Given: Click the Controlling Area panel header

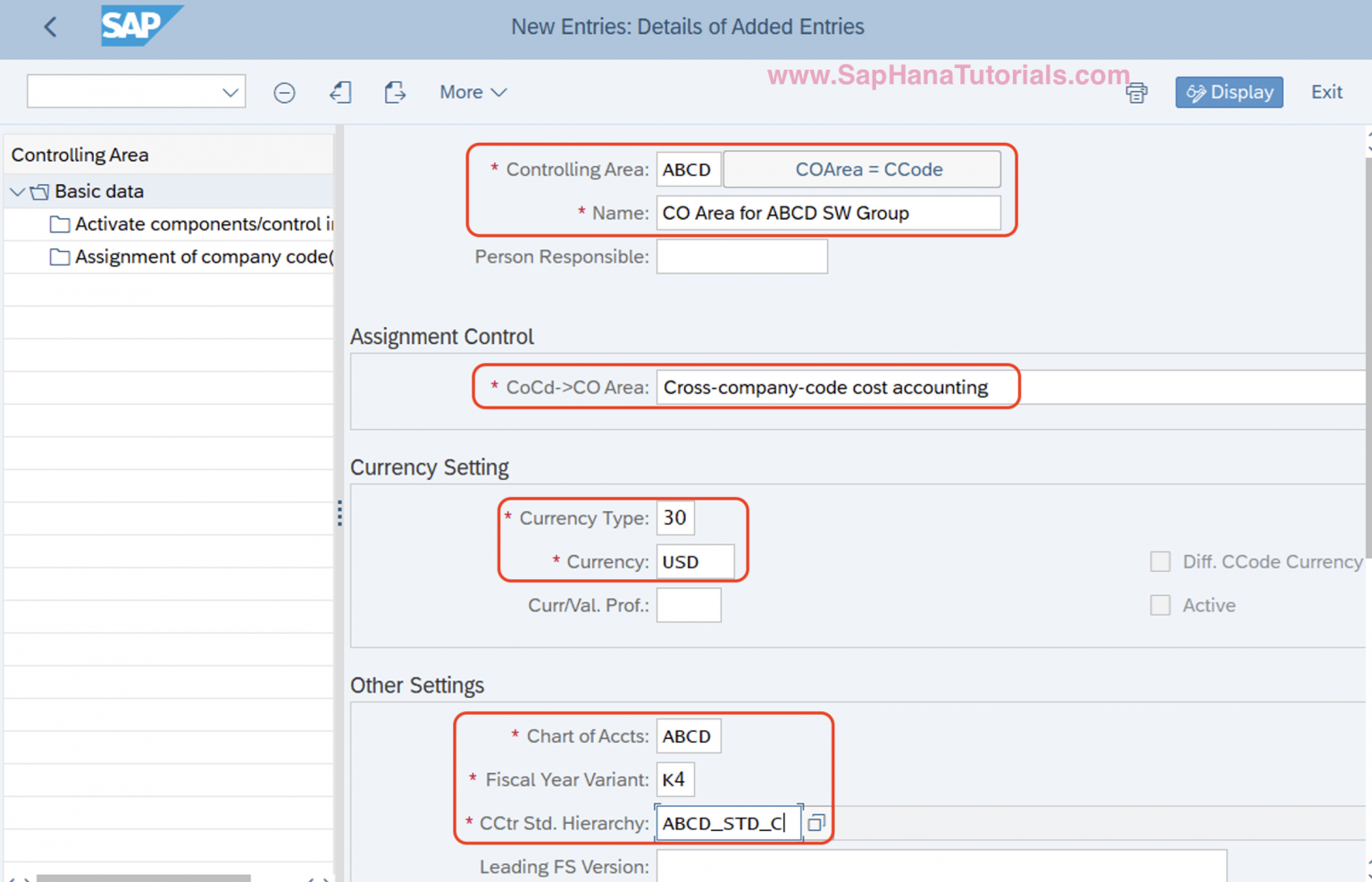Looking at the screenshot, I should [79, 155].
